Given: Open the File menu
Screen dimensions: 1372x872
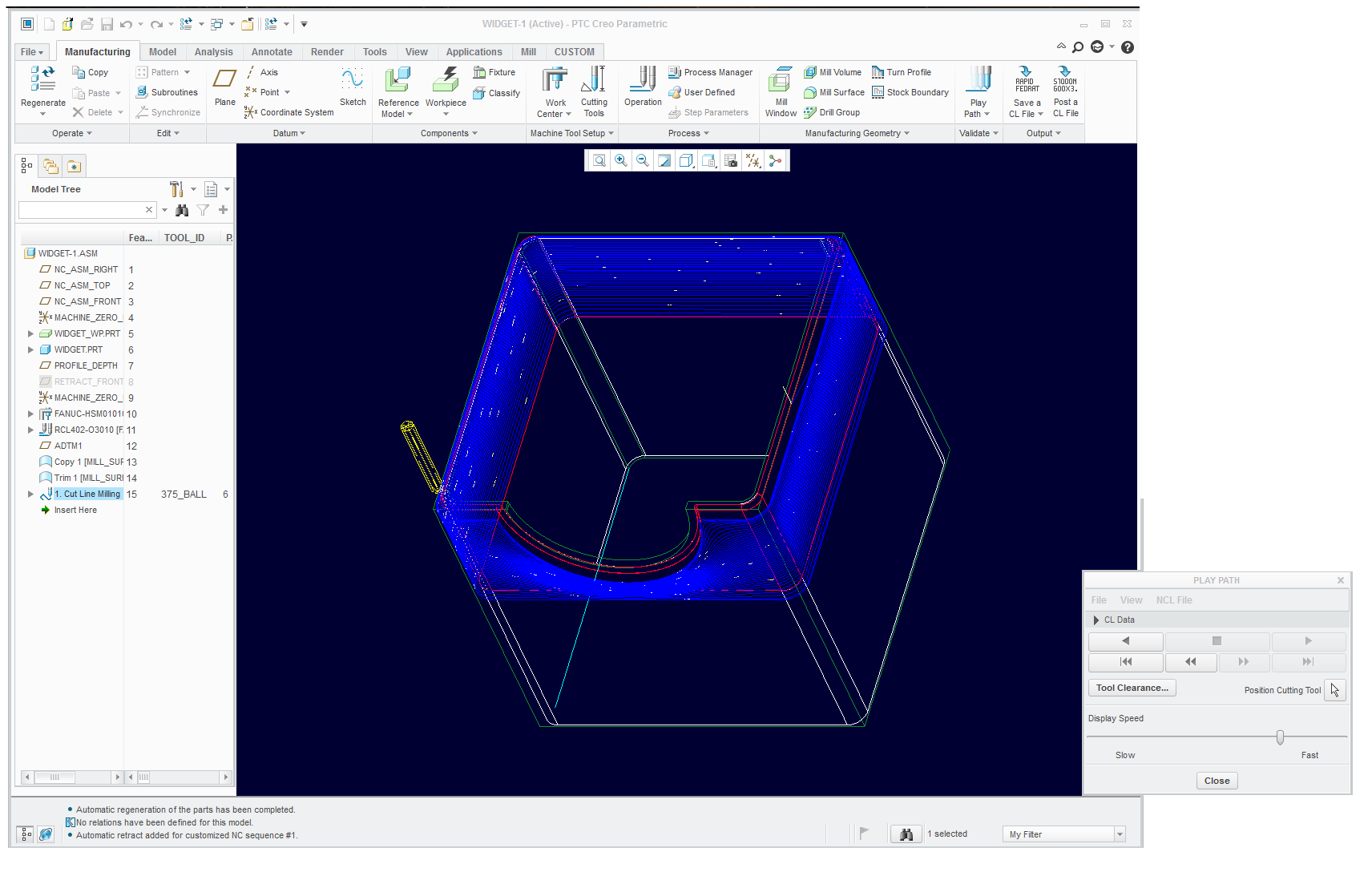Looking at the screenshot, I should pyautogui.click(x=31, y=52).
